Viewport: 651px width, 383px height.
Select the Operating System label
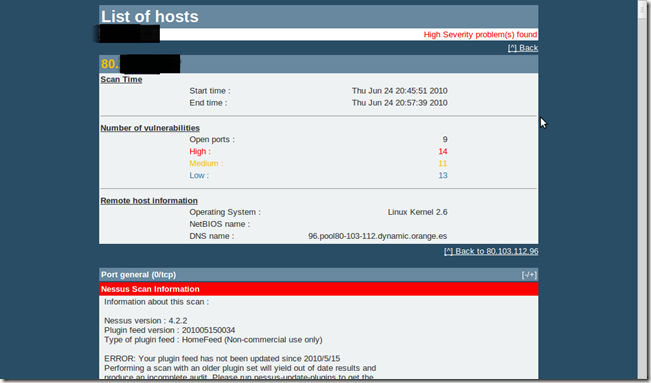pyautogui.click(x=225, y=212)
